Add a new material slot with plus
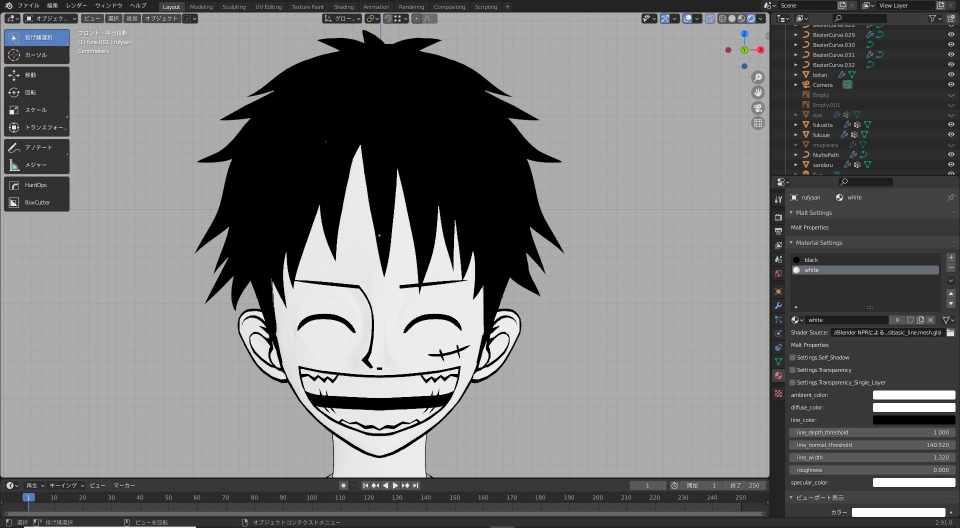 pyautogui.click(x=951, y=258)
